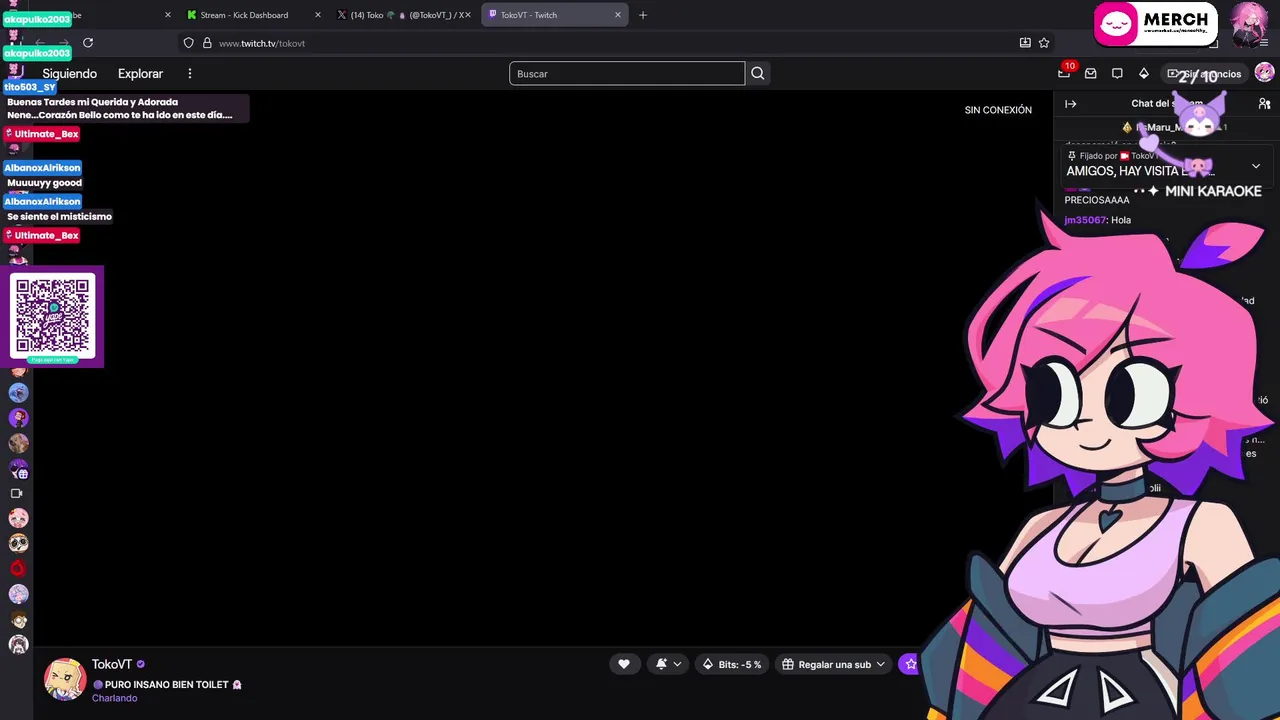Viewport: 1280px width, 720px height.
Task: Collapse the chat panel arrow
Action: [x=1070, y=104]
